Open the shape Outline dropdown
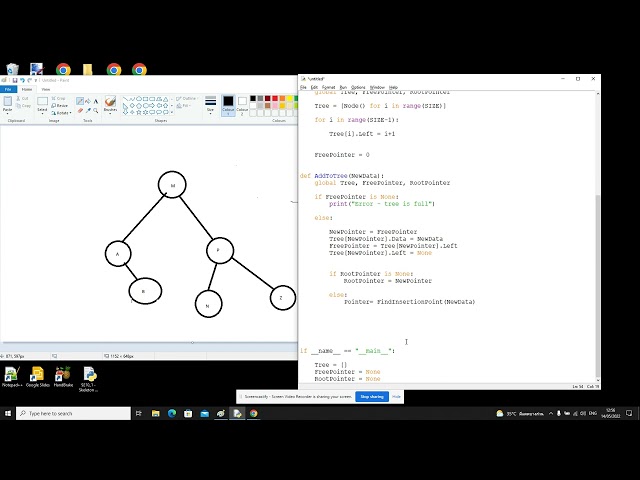This screenshot has width=640, height=480. [x=188, y=98]
